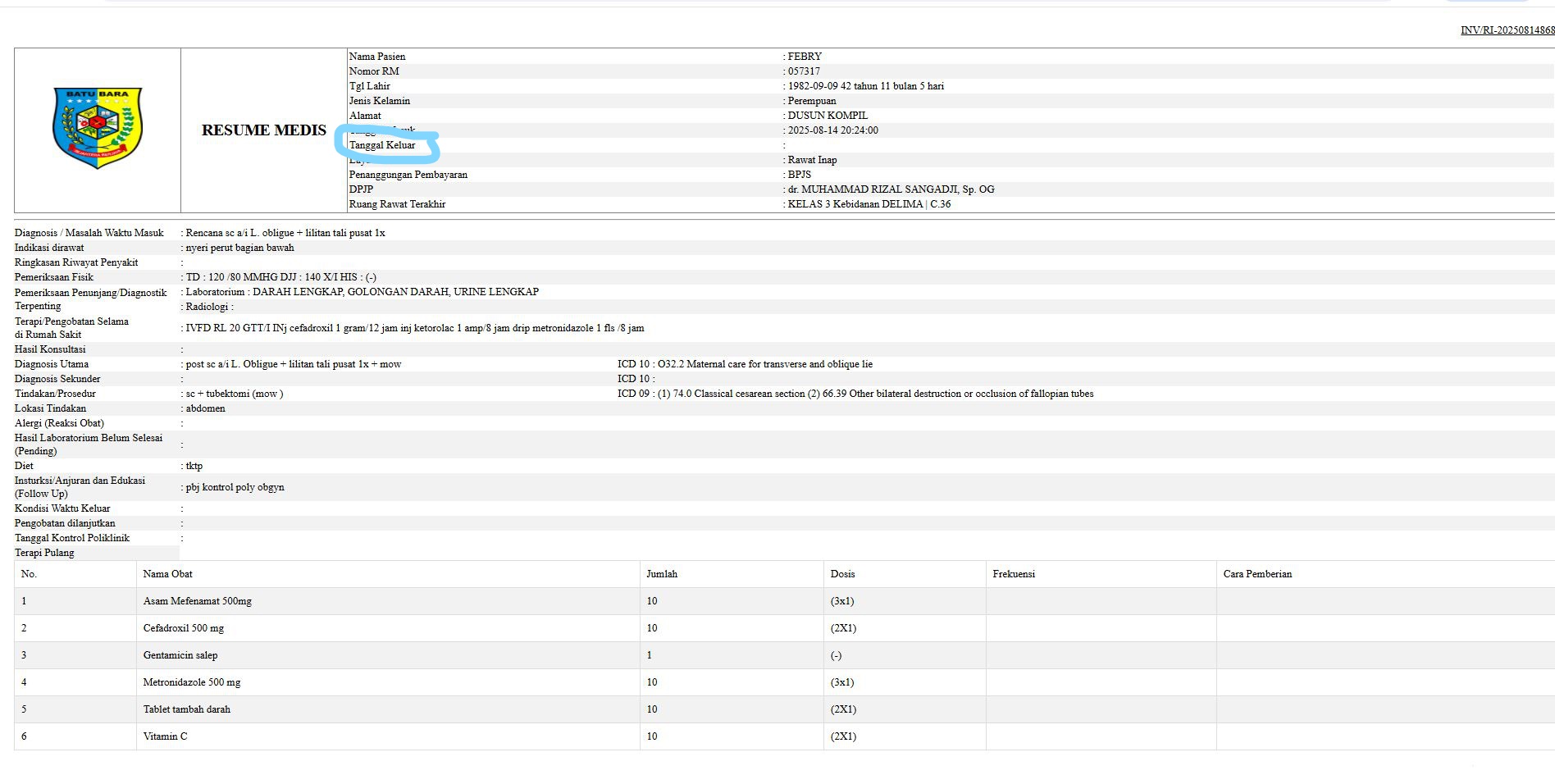Select 'Tablet tambah darah' row

click(x=784, y=709)
